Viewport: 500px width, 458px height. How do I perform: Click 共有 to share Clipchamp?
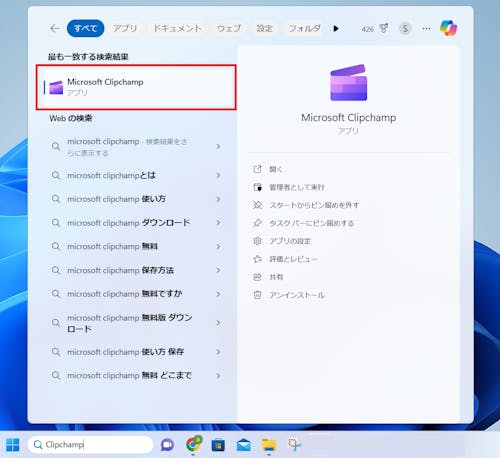coord(276,277)
